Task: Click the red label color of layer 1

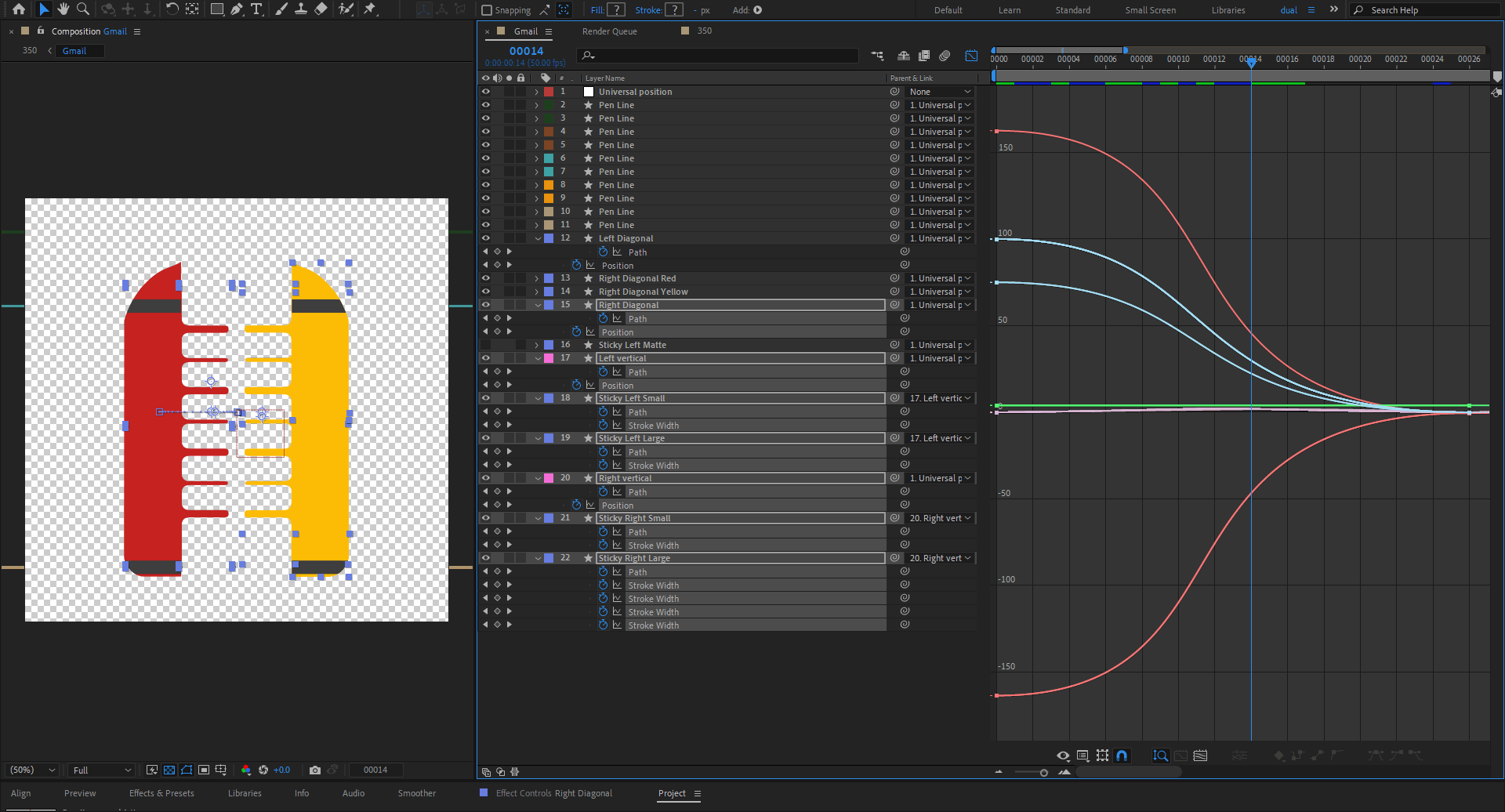Action: coord(549,92)
